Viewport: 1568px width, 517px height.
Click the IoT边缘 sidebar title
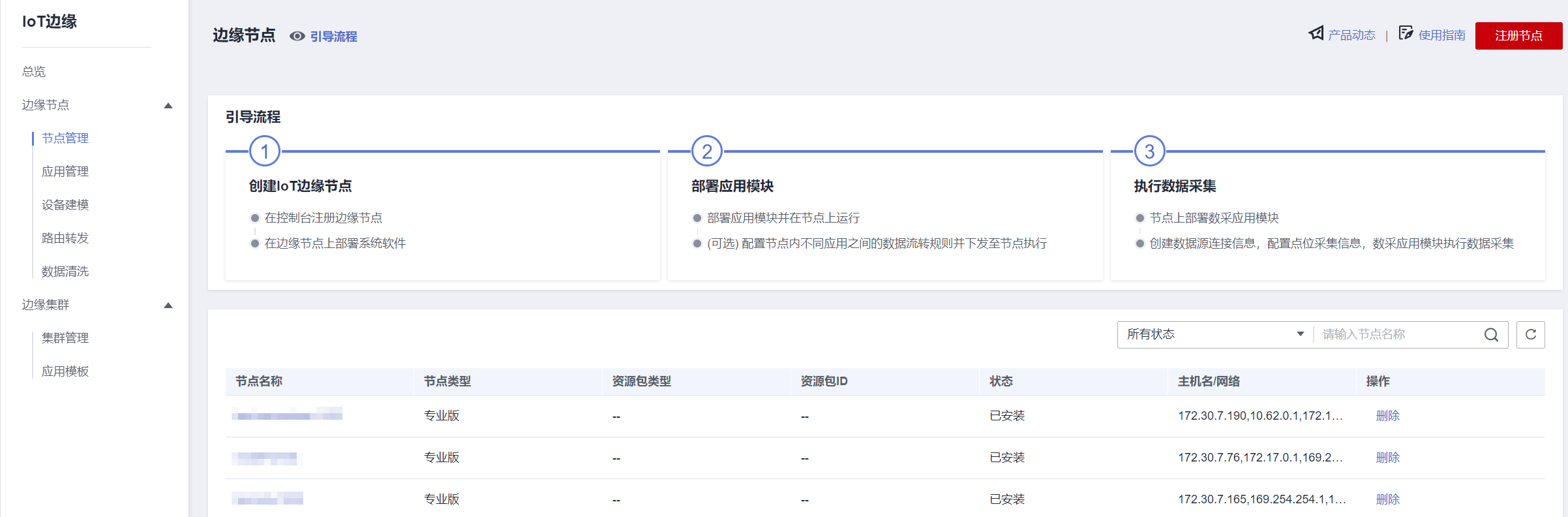[x=50, y=22]
